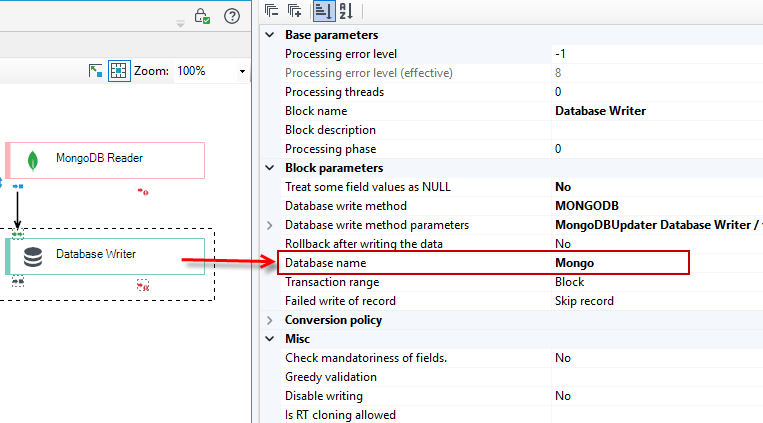Expand Database write method parameters row
Image resolution: width=763 pixels, height=423 pixels.
coord(270,225)
